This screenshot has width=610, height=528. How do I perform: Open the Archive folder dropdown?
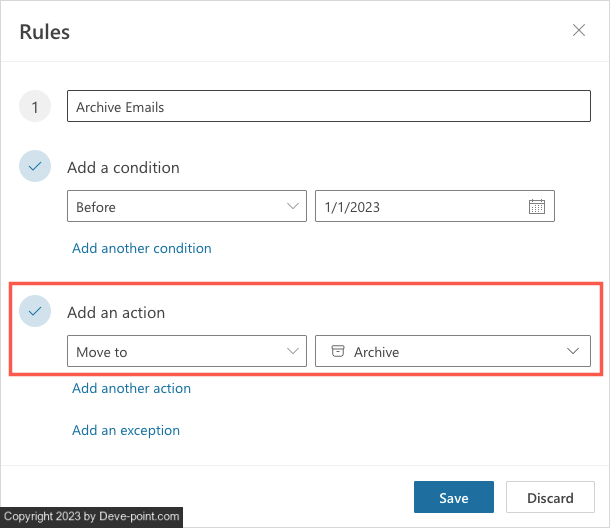pos(452,351)
